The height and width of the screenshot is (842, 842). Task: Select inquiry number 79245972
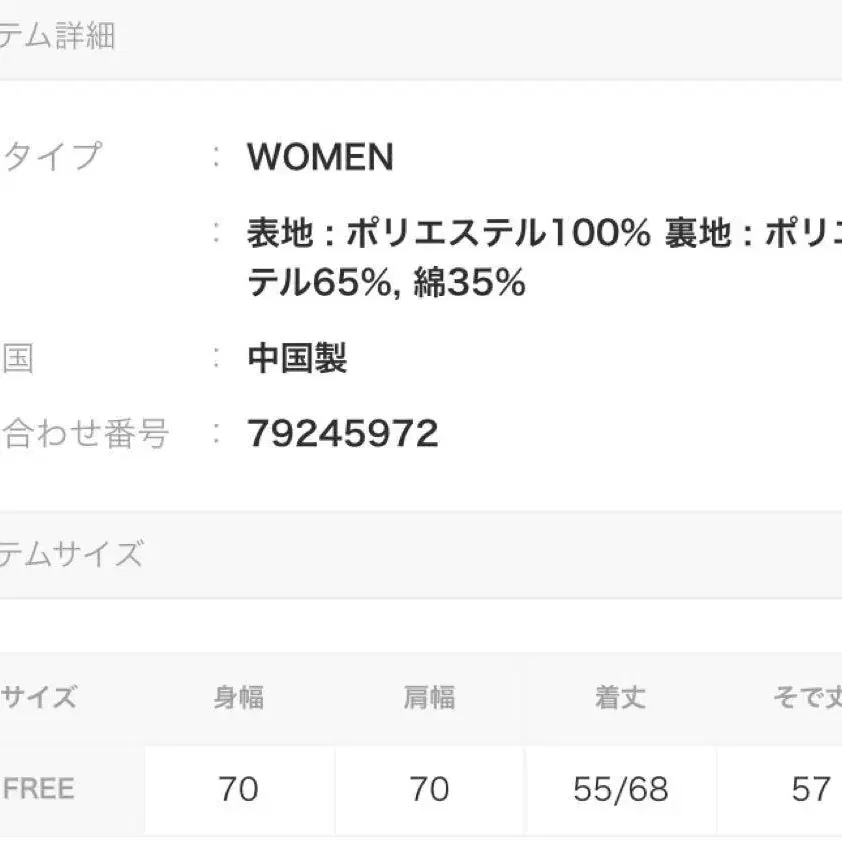(x=343, y=434)
